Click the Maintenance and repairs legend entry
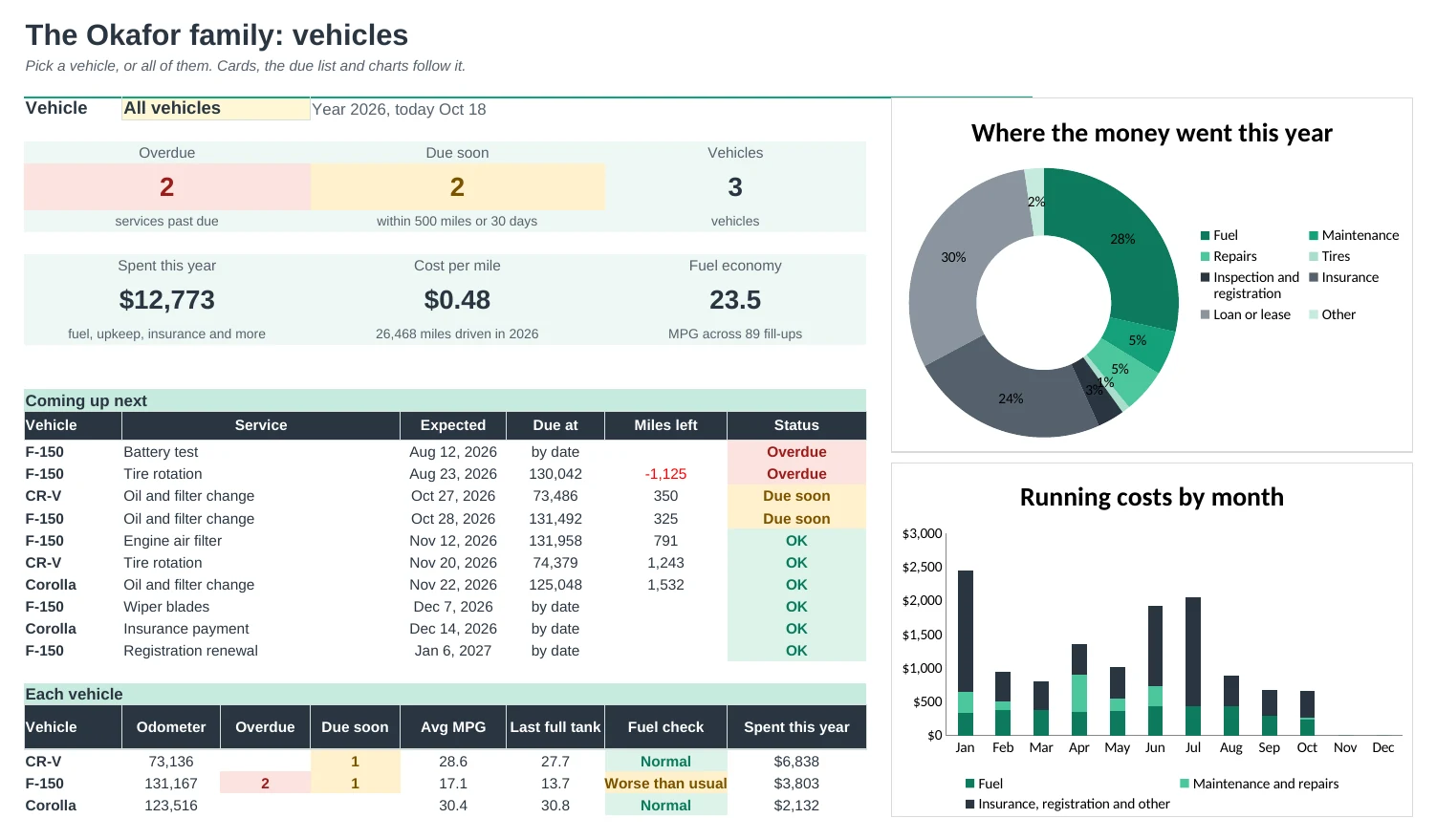Screen dimensions: 1436x840 [x=1259, y=785]
